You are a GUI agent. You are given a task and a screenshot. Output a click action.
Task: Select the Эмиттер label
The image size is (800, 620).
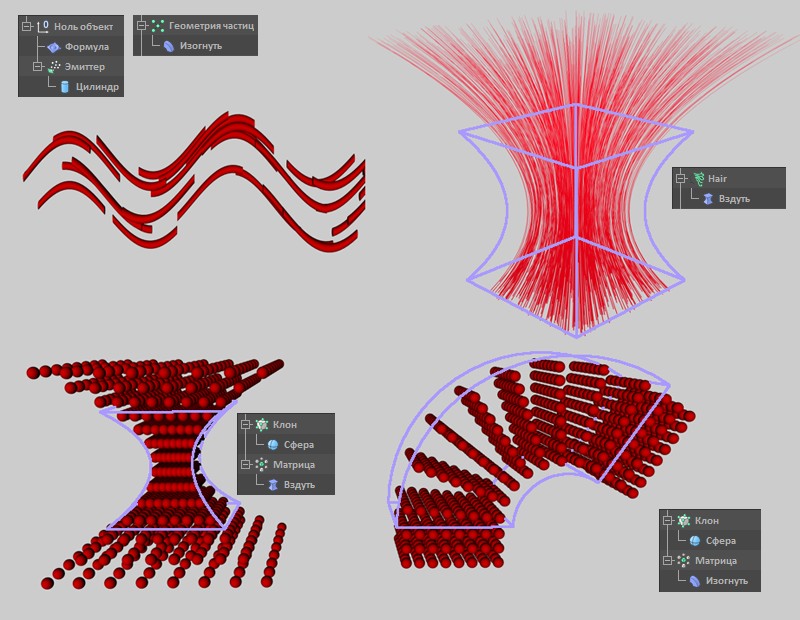click(x=85, y=67)
